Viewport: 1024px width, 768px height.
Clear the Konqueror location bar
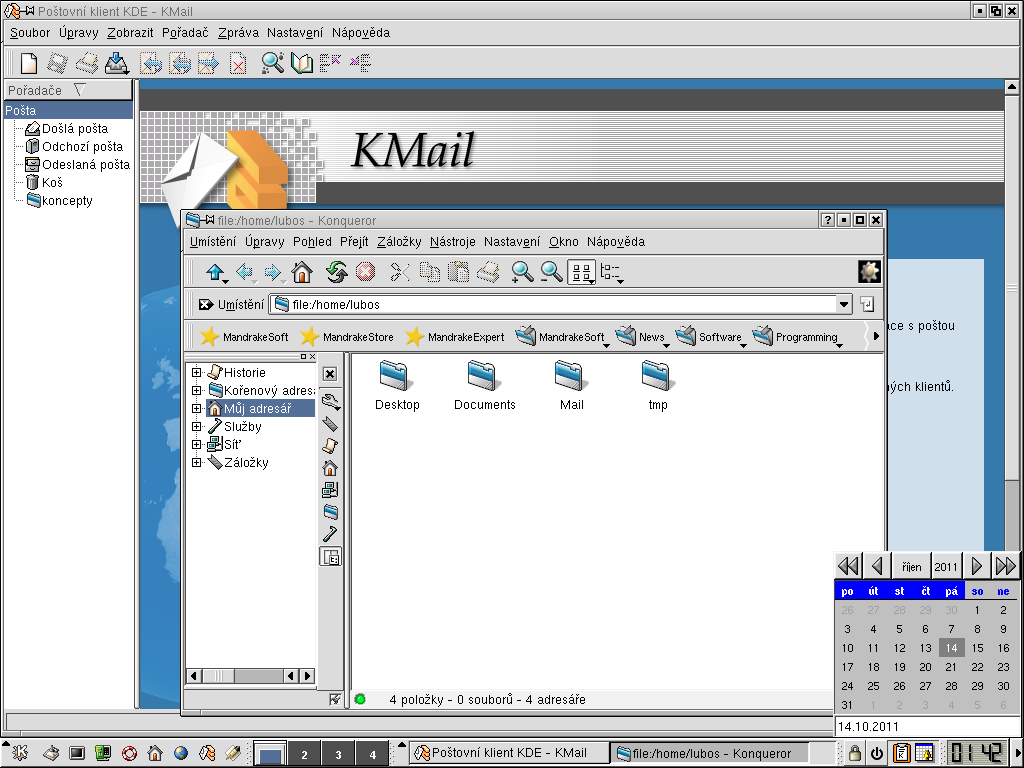click(x=206, y=304)
